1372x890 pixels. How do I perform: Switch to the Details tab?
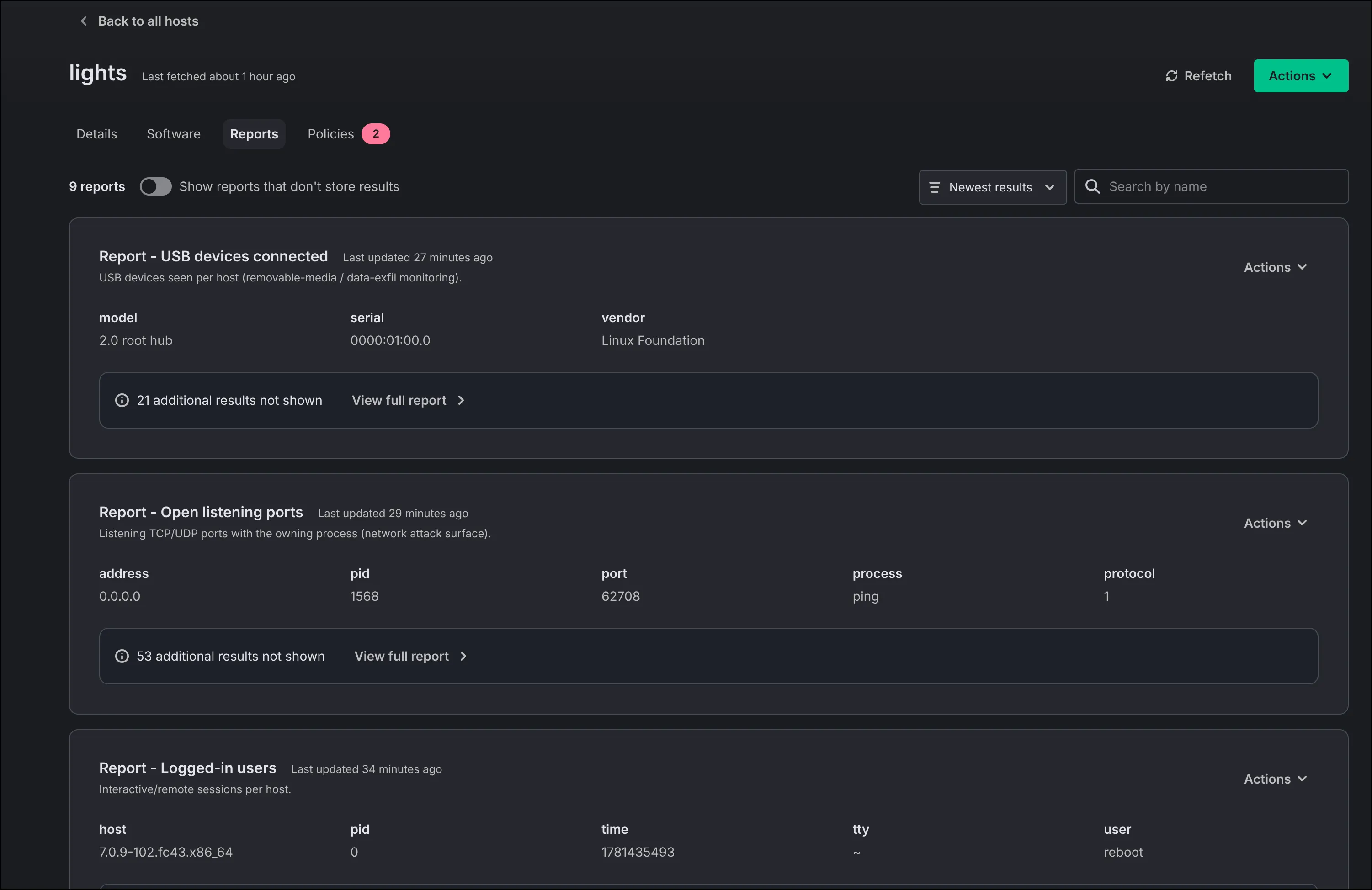pos(97,134)
